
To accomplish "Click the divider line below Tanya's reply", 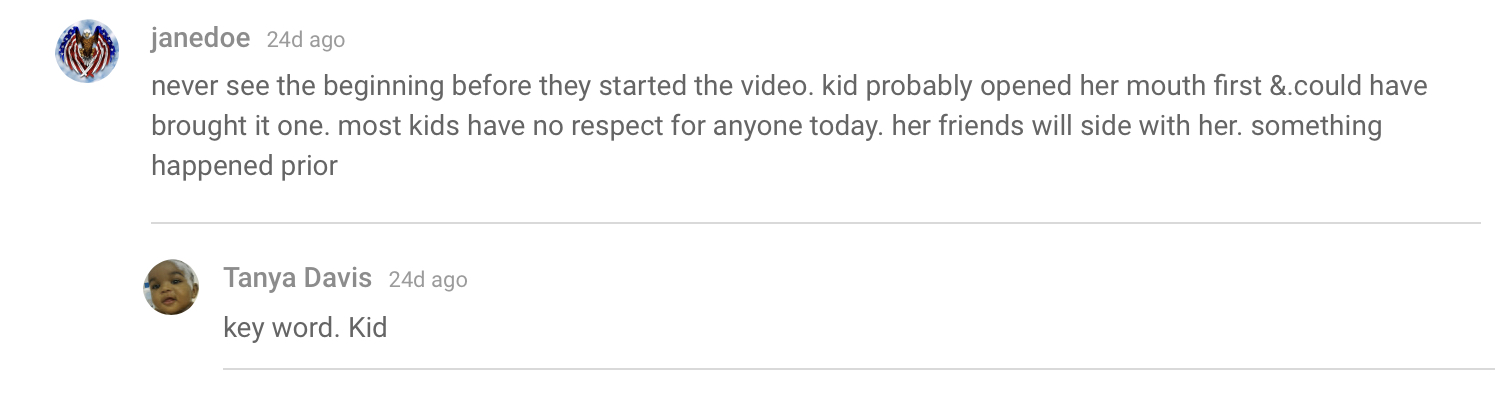I will coord(859,369).
